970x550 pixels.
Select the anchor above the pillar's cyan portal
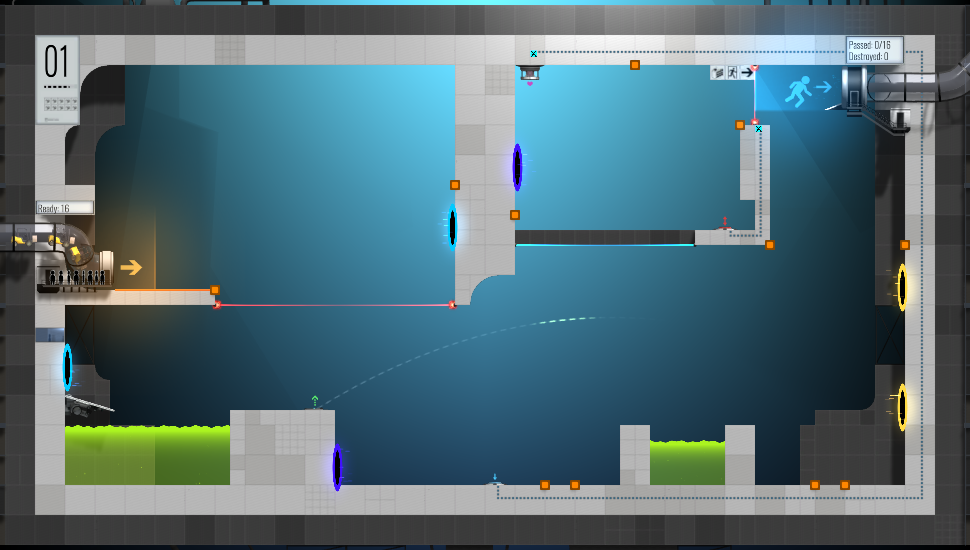pyautogui.click(x=455, y=185)
